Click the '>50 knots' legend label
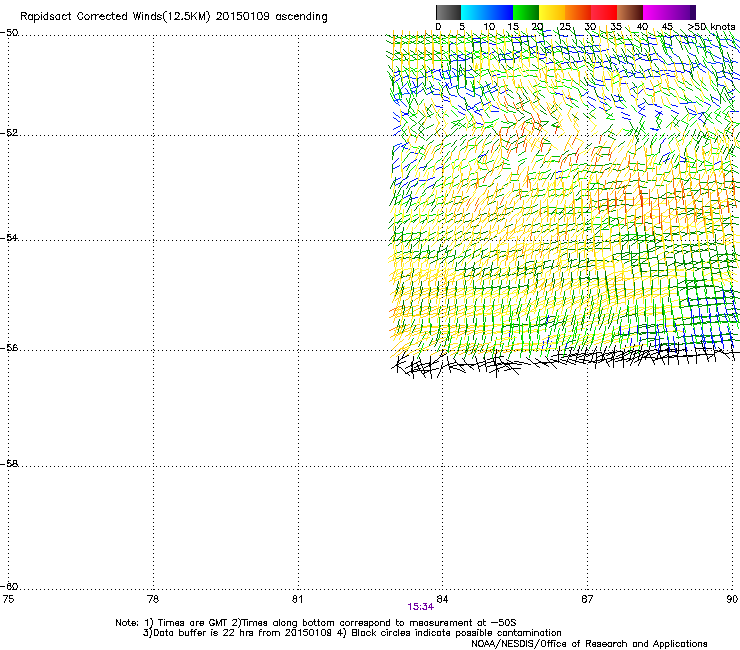 click(x=711, y=27)
